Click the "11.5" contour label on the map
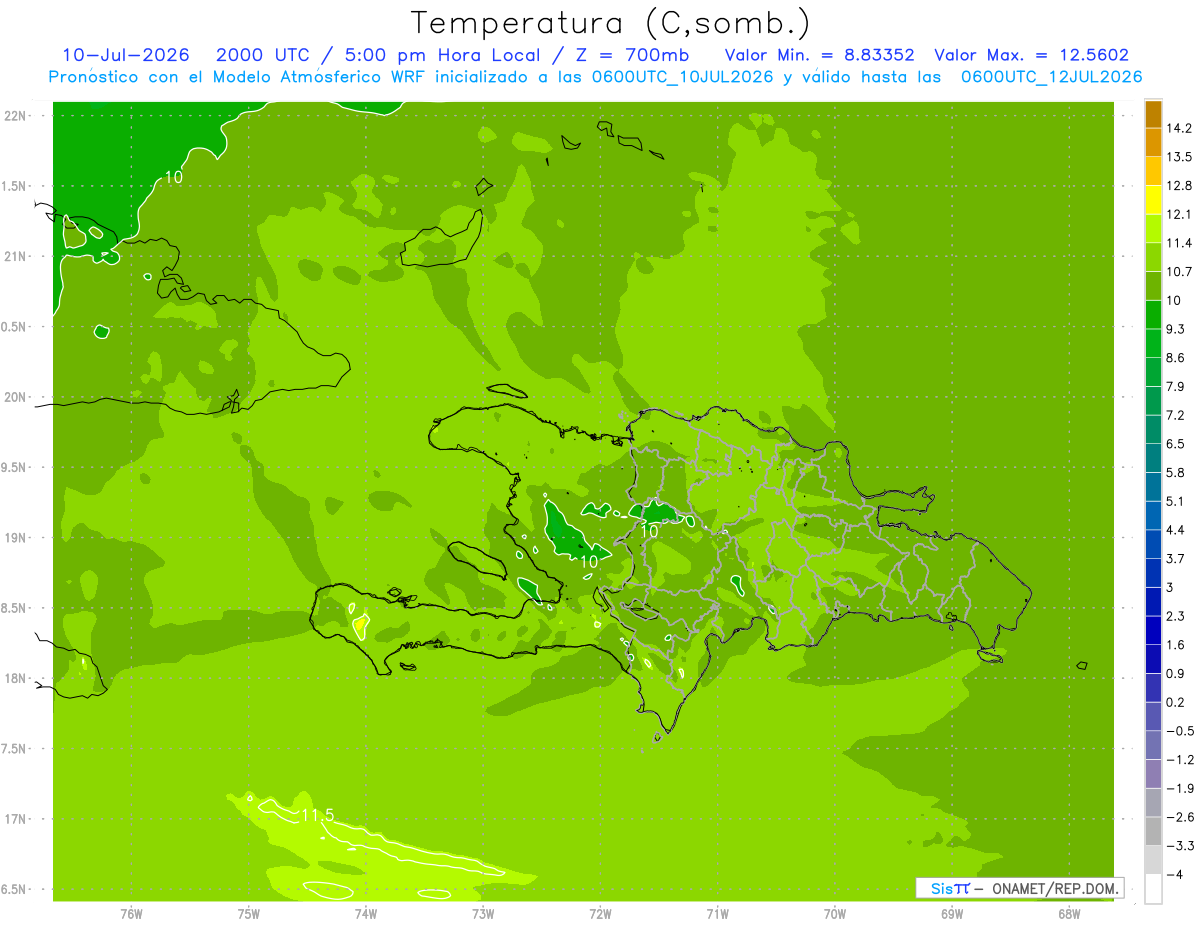Image resolution: width=1200 pixels, height=927 pixels. click(318, 816)
